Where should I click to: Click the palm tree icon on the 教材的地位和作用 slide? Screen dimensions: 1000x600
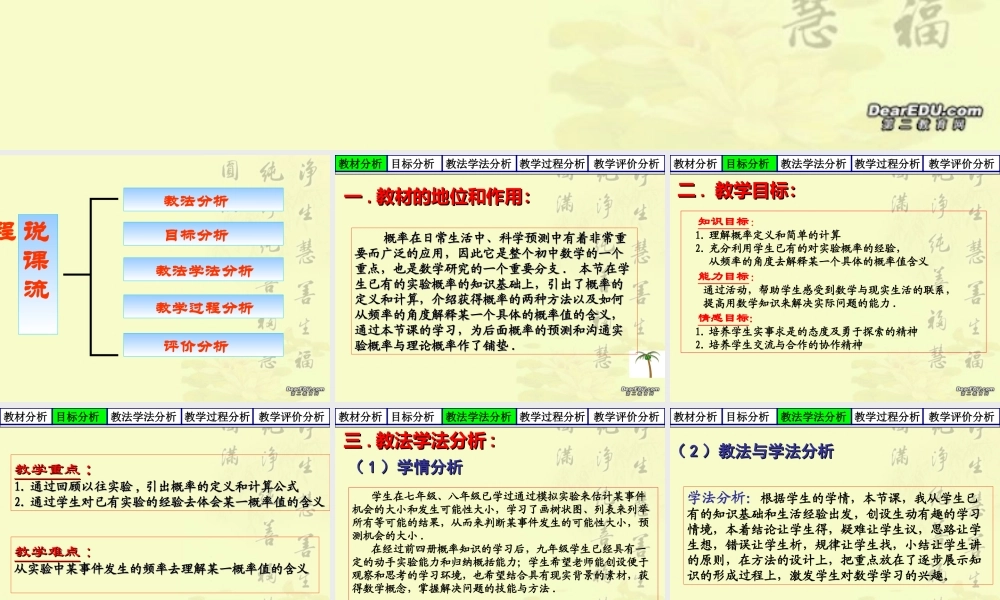(647, 364)
